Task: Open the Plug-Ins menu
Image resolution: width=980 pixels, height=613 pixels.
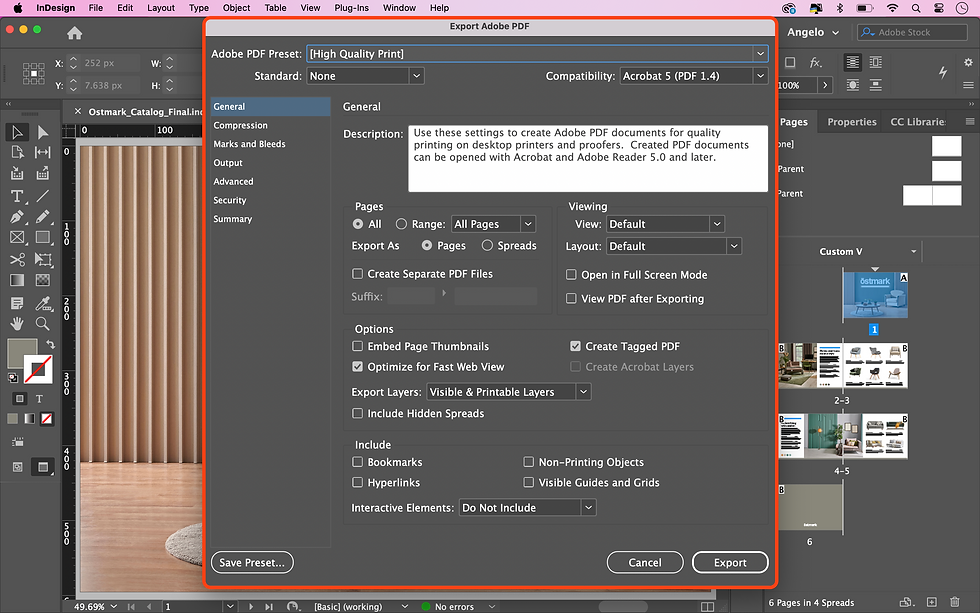Action: (351, 8)
